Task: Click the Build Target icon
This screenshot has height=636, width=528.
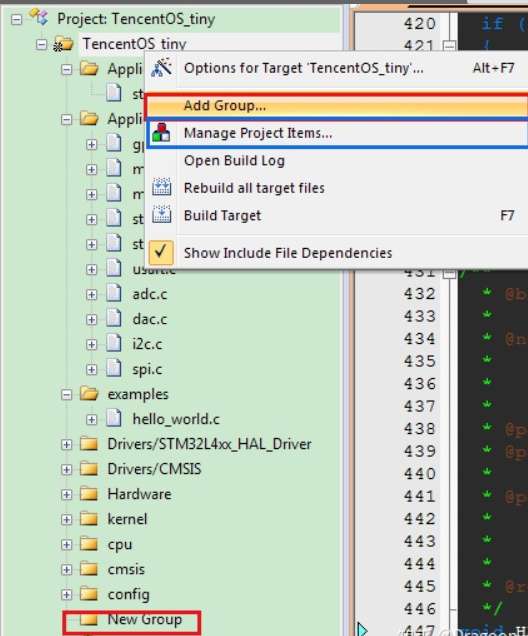Action: [x=161, y=215]
